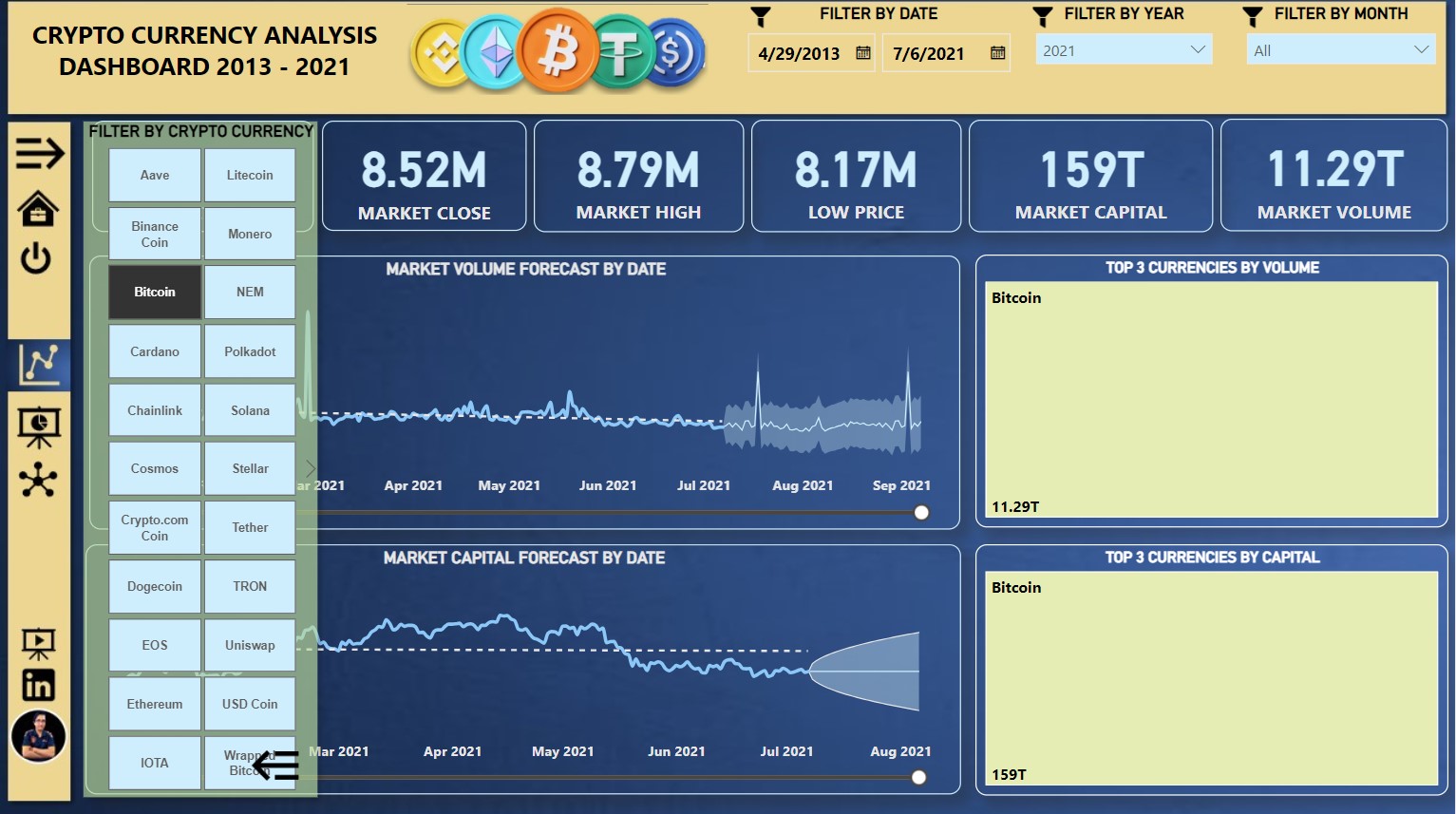This screenshot has height=814, width=1456.
Task: Deselect the Bitcoin currency filter tile
Action: coord(155,292)
